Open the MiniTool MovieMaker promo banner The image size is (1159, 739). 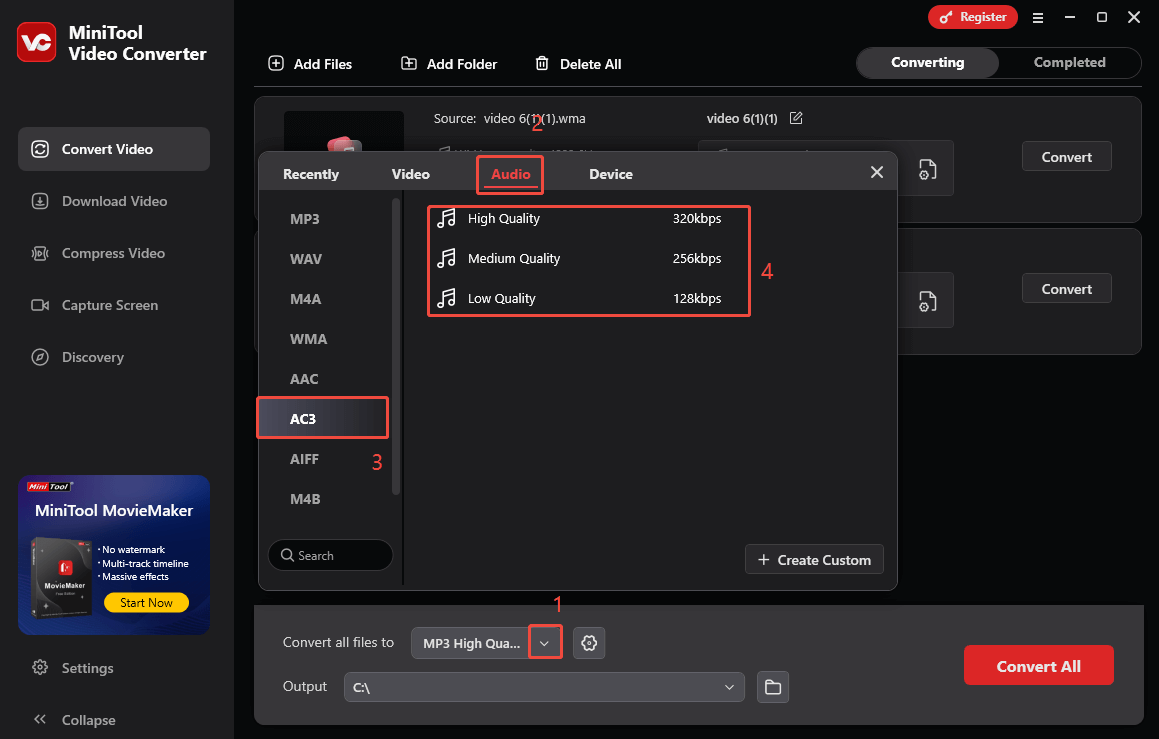114,555
